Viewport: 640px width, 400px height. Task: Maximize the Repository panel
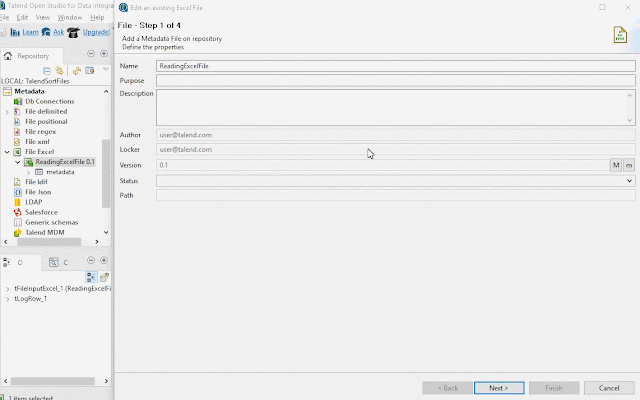(x=104, y=53)
